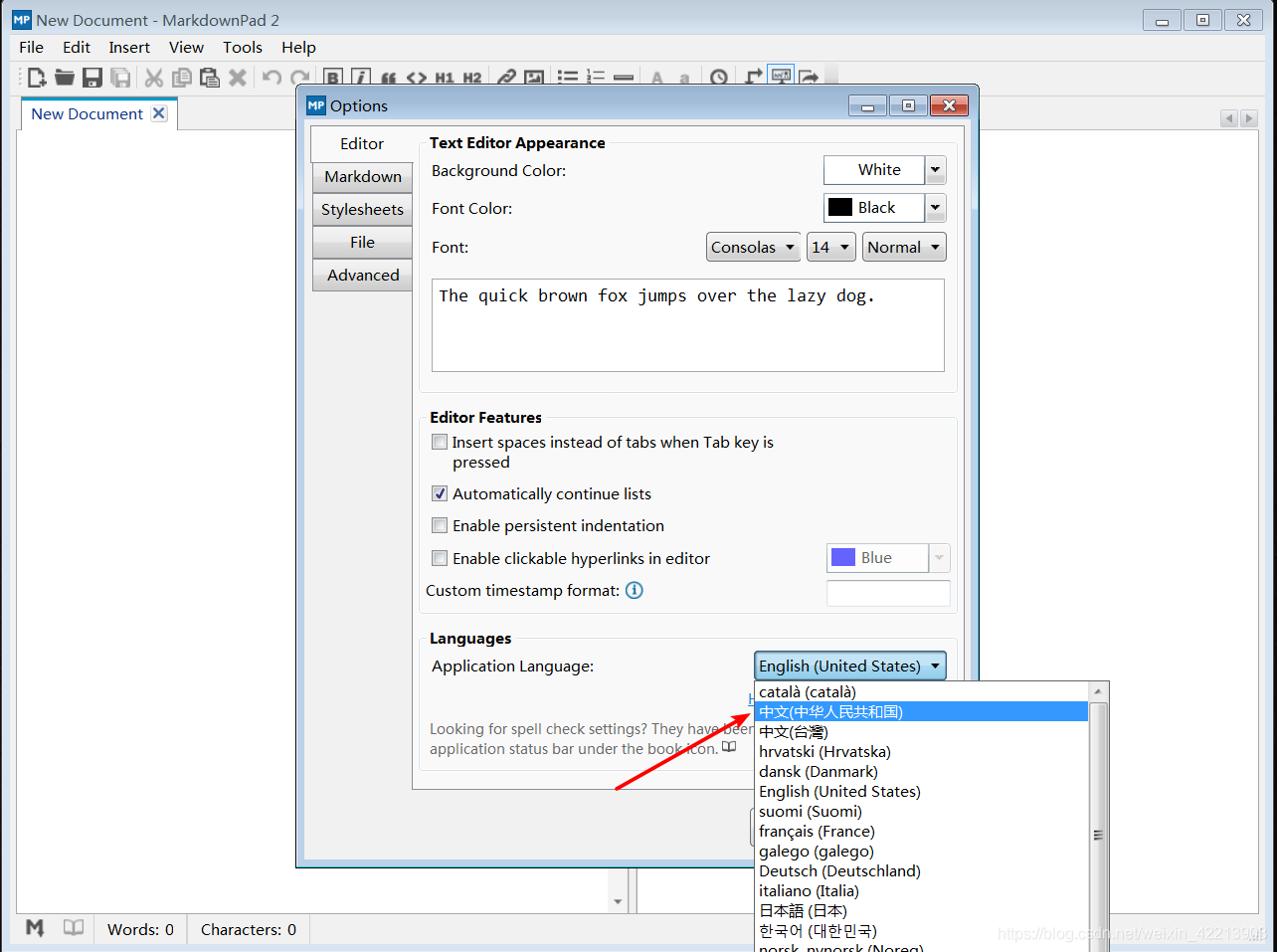Cut selection with the scissors icon
This screenshot has height=952, width=1277.
[x=154, y=78]
